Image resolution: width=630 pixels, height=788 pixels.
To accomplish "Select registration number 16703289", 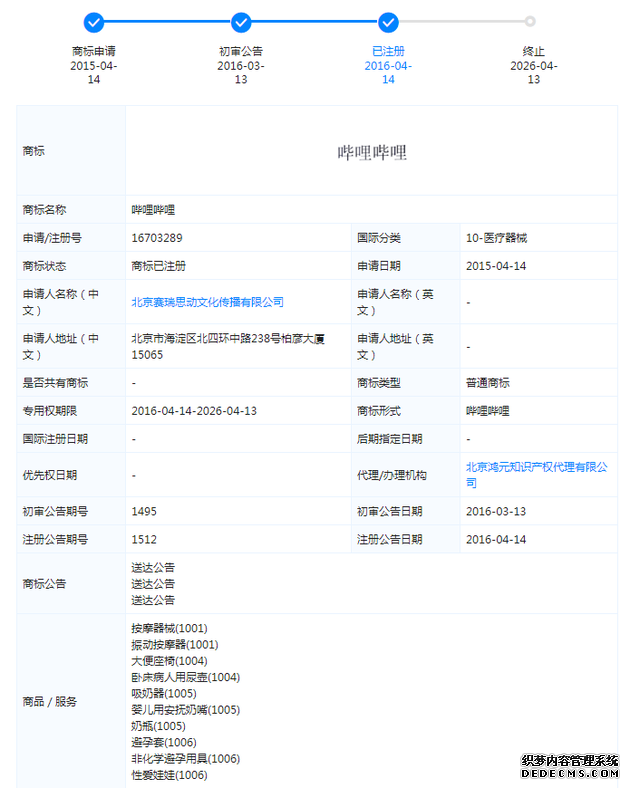I will click(157, 238).
